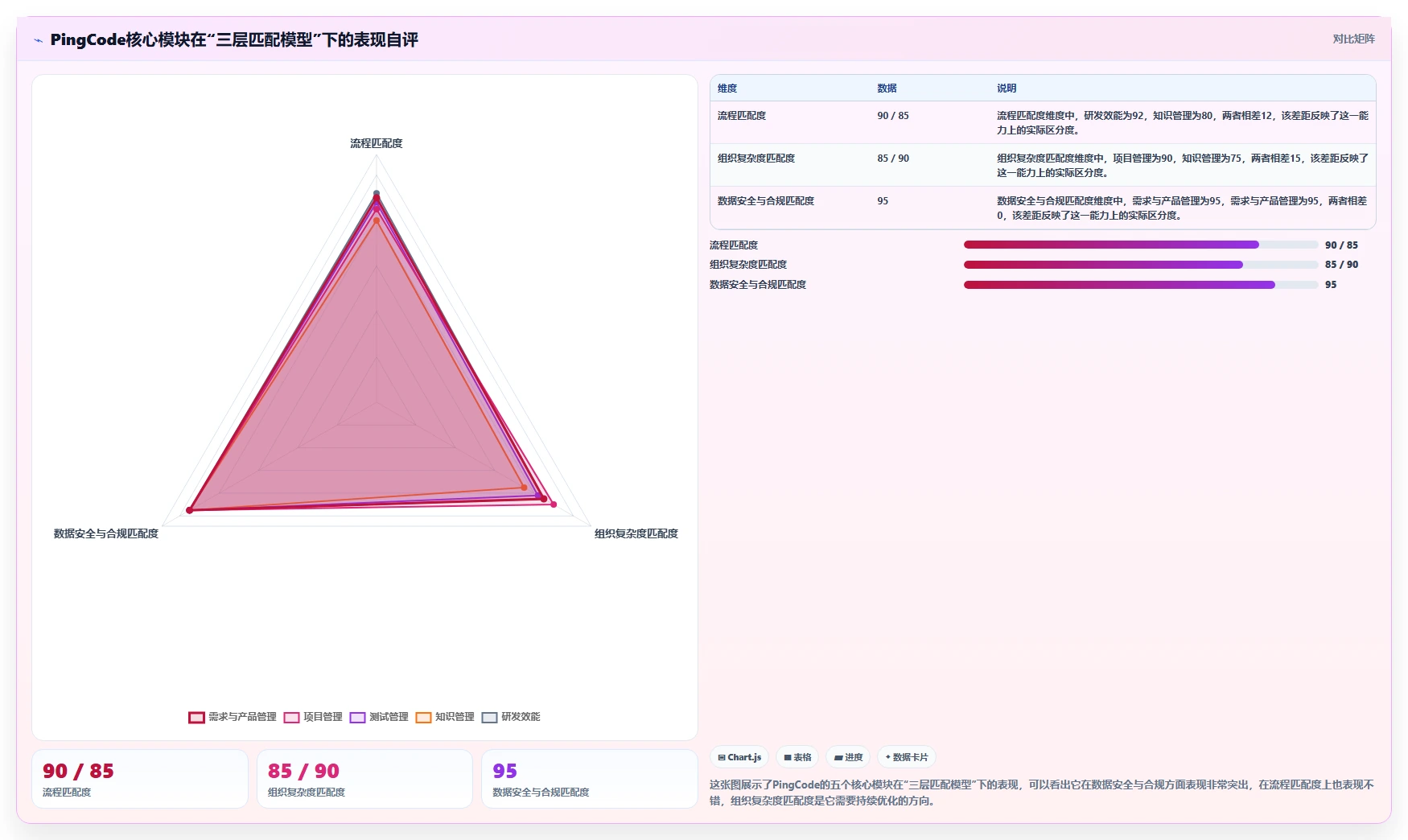Toggle the 研发效能 legend item

click(x=511, y=717)
